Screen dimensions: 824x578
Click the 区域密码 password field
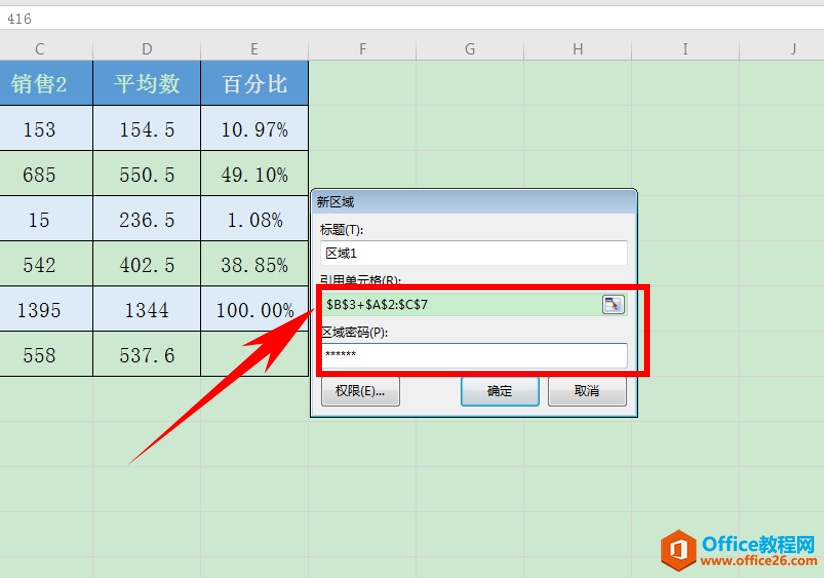(474, 355)
